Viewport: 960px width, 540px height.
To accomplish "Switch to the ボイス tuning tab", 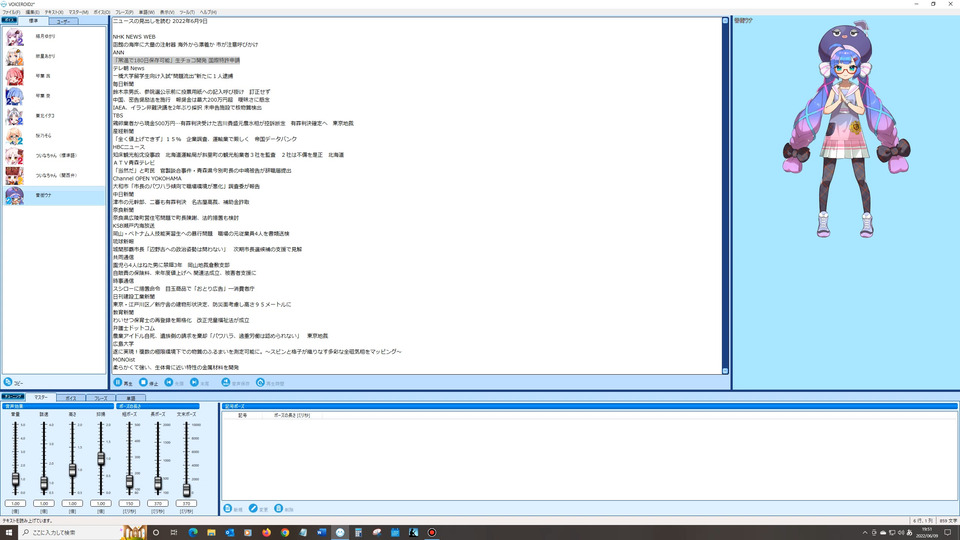I will click(x=71, y=398).
